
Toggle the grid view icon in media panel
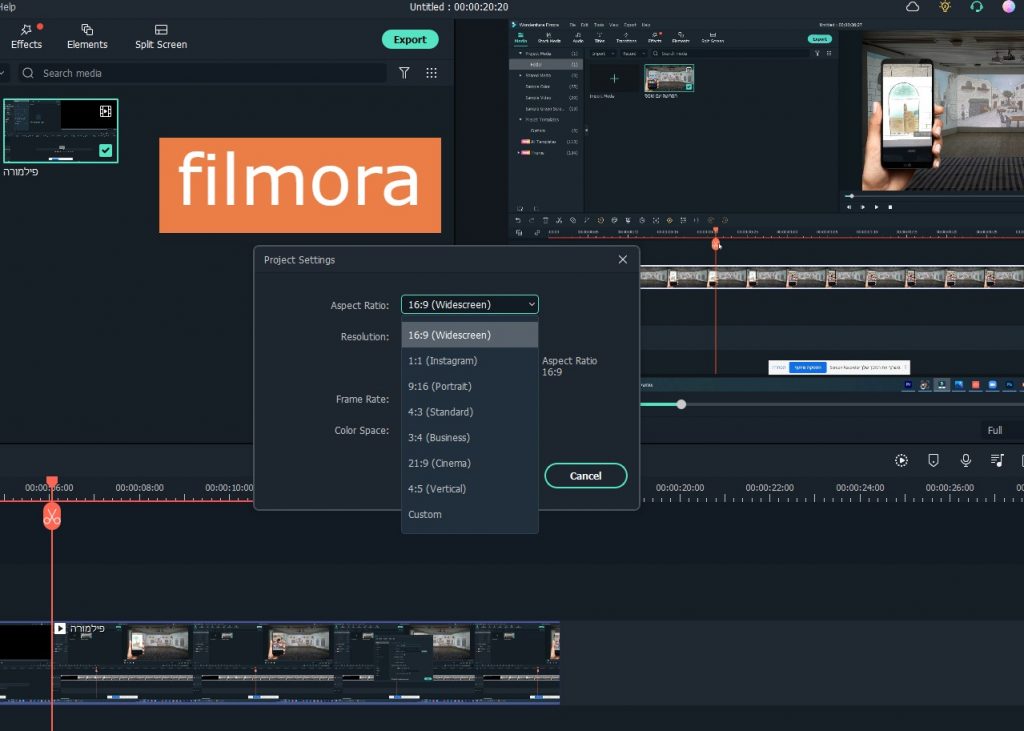click(431, 73)
